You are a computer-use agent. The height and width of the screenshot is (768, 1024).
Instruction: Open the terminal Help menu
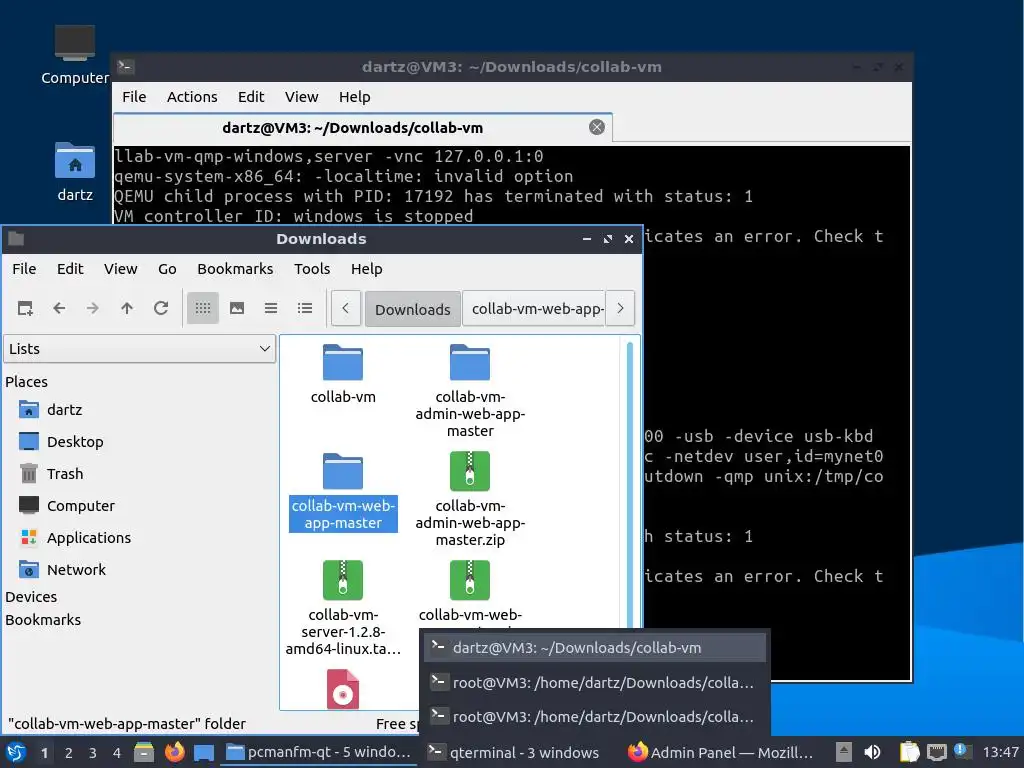click(x=355, y=97)
